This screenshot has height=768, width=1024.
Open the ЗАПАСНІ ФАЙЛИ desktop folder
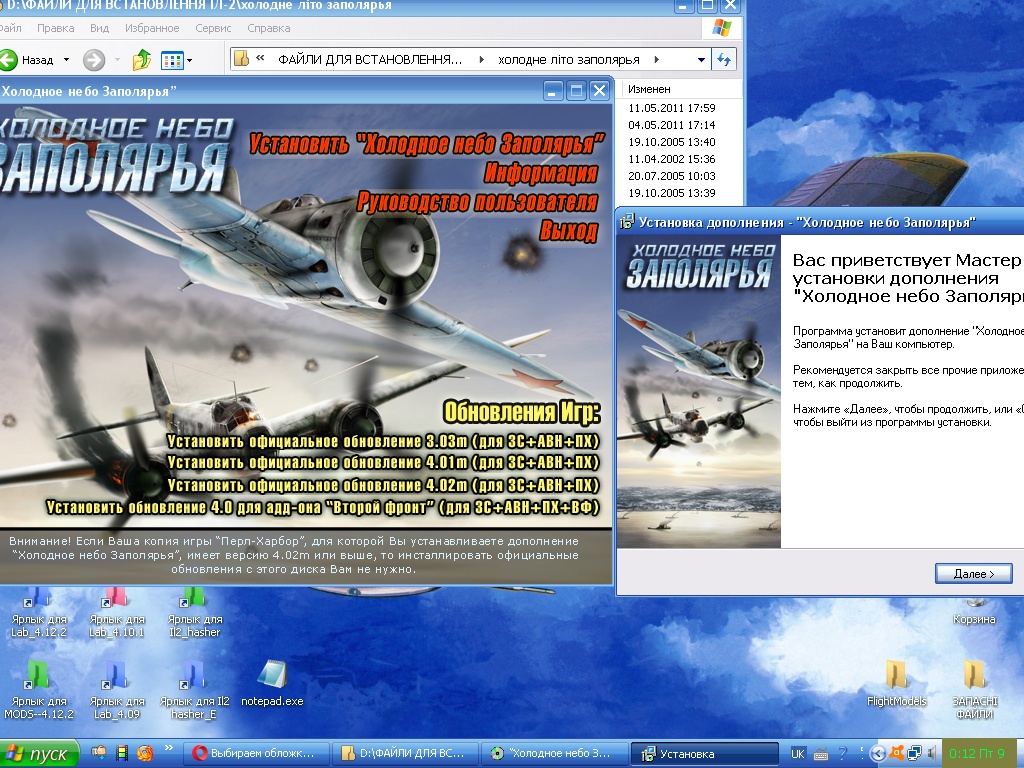tap(974, 690)
